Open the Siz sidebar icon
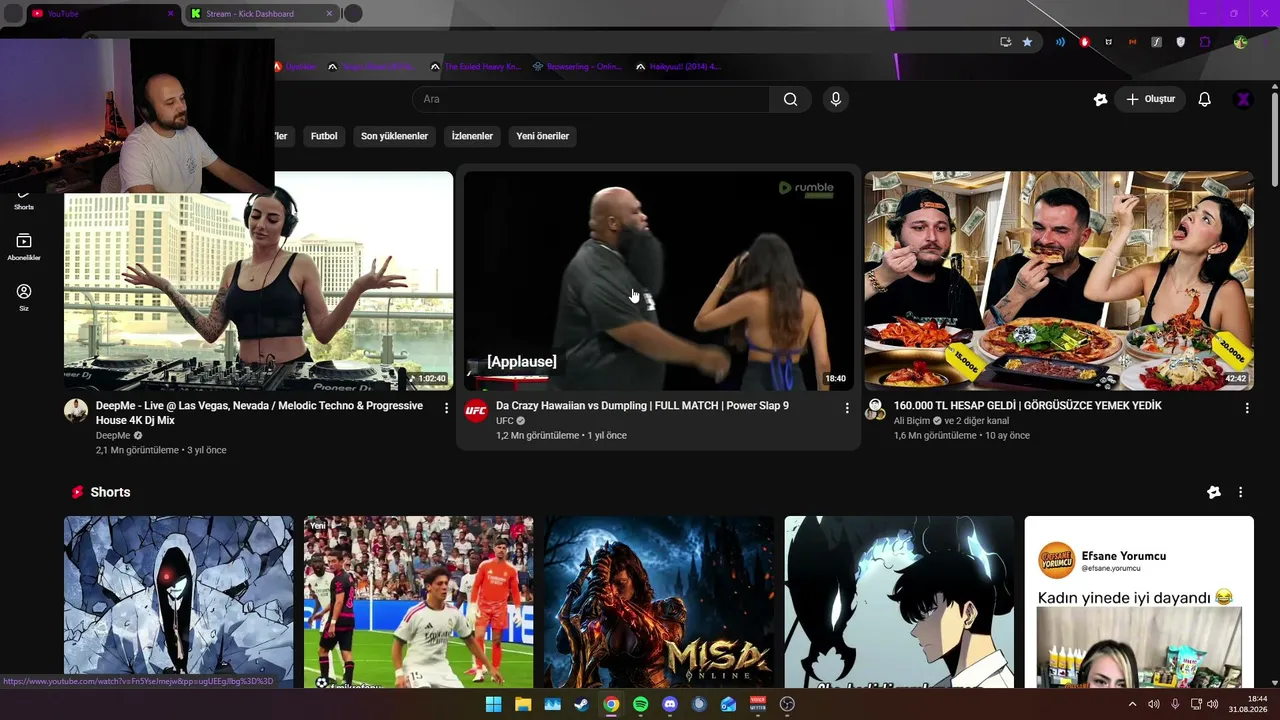The height and width of the screenshot is (720, 1280). pos(24,297)
